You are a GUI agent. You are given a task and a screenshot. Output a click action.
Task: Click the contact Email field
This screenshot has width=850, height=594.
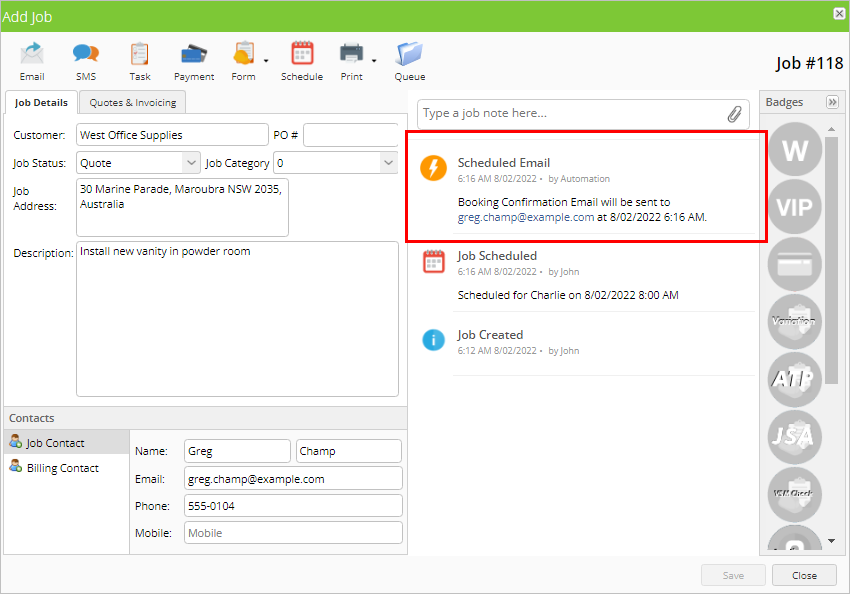(x=293, y=479)
